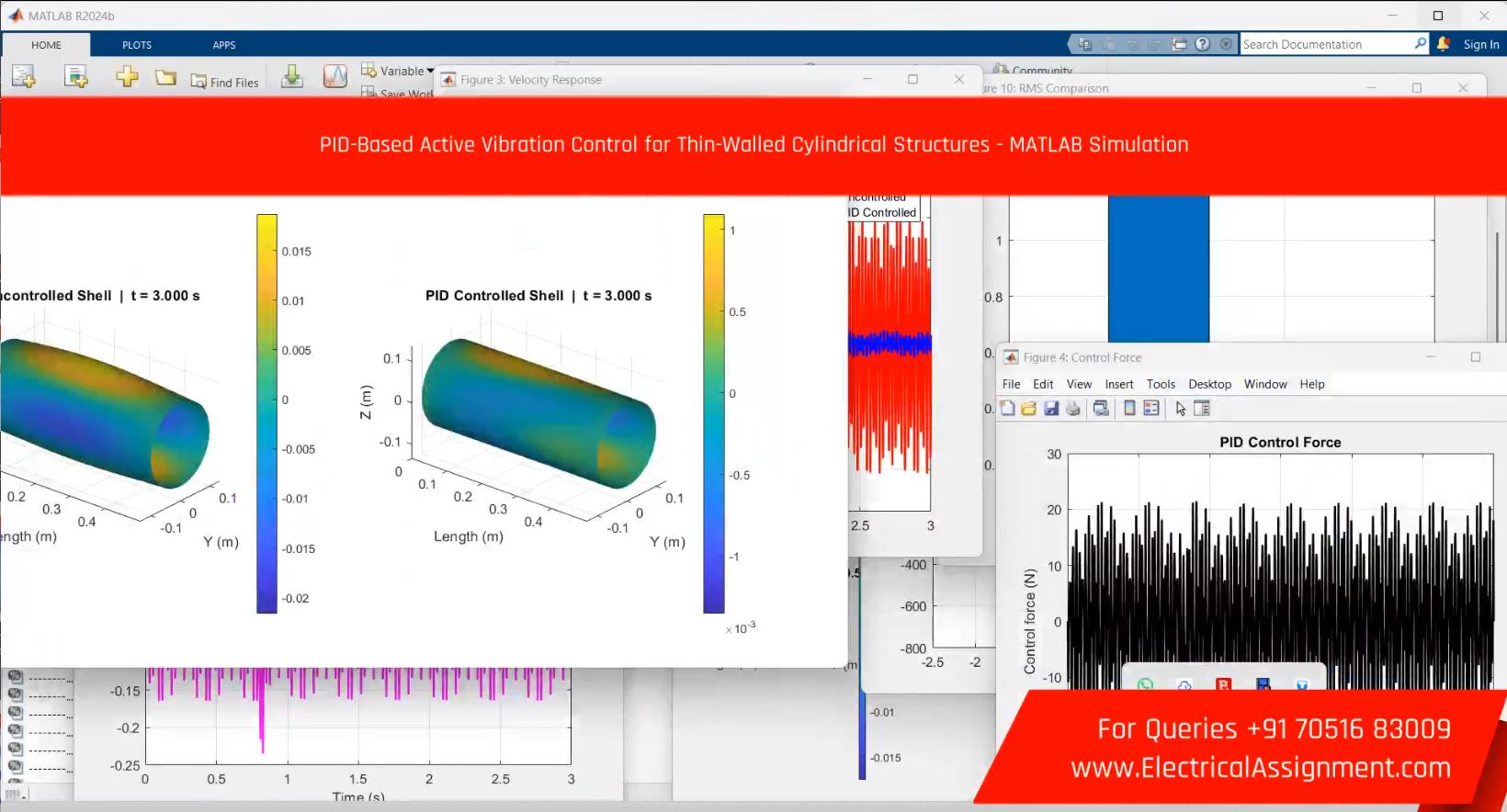
Task: Click the copy icon in quick access toolbar
Action: pyautogui.click(x=1085, y=44)
